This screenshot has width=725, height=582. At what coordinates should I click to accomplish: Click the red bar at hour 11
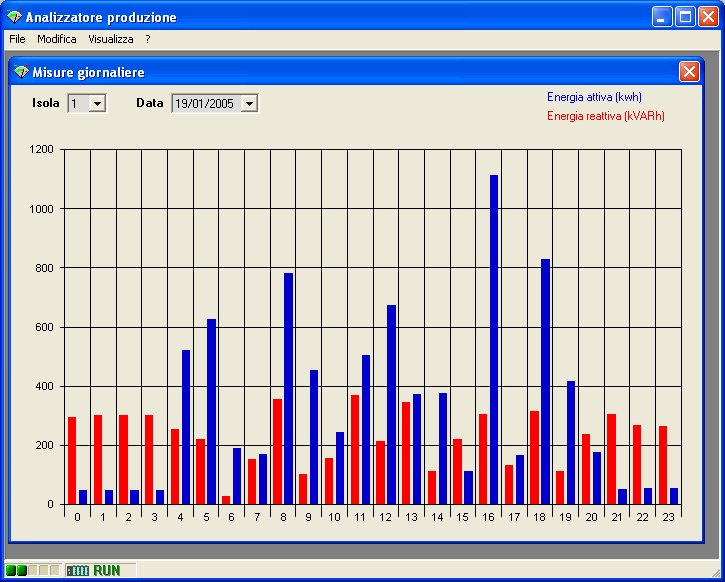tap(355, 449)
